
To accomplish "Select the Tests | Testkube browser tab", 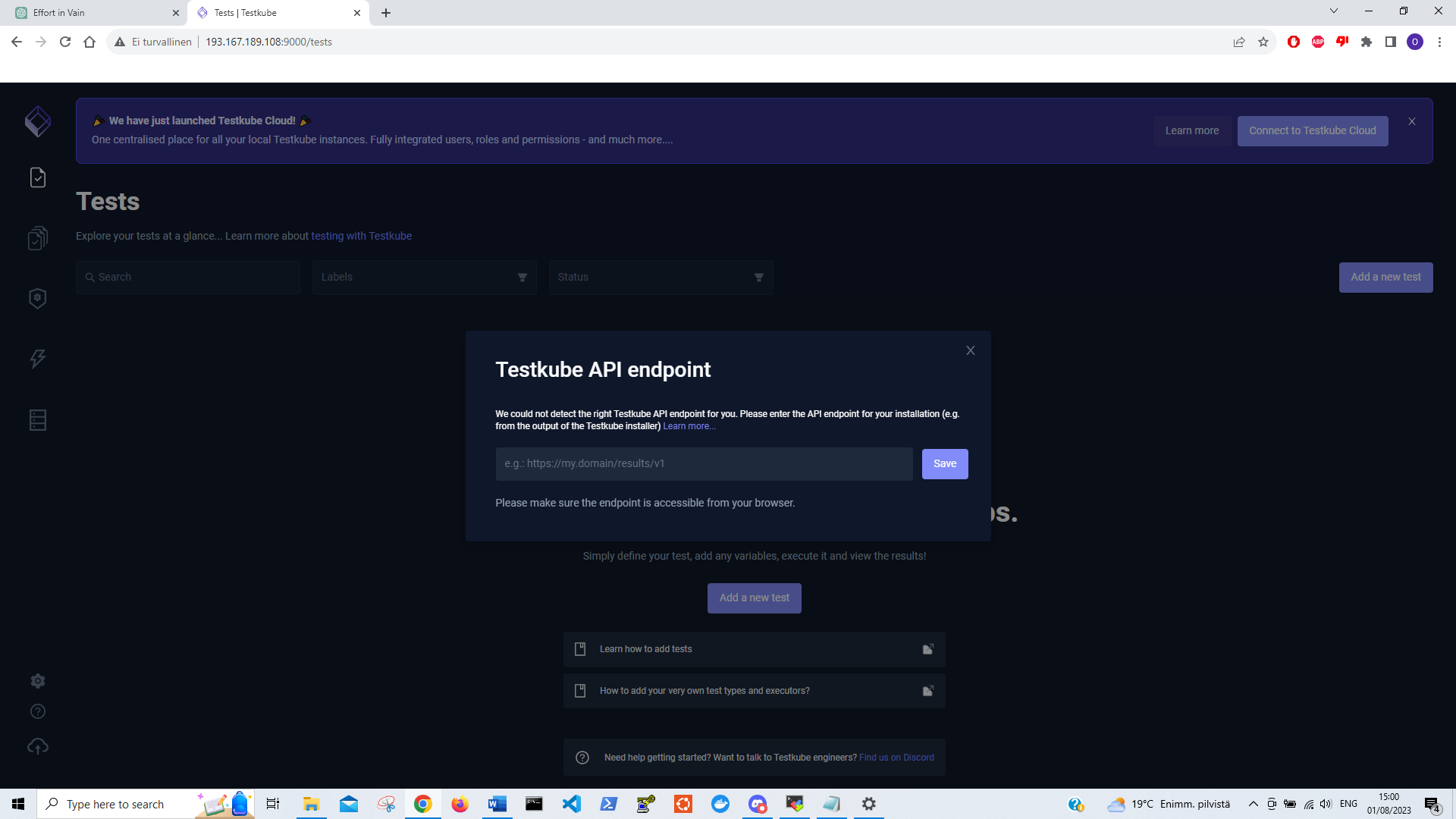I will [x=278, y=13].
